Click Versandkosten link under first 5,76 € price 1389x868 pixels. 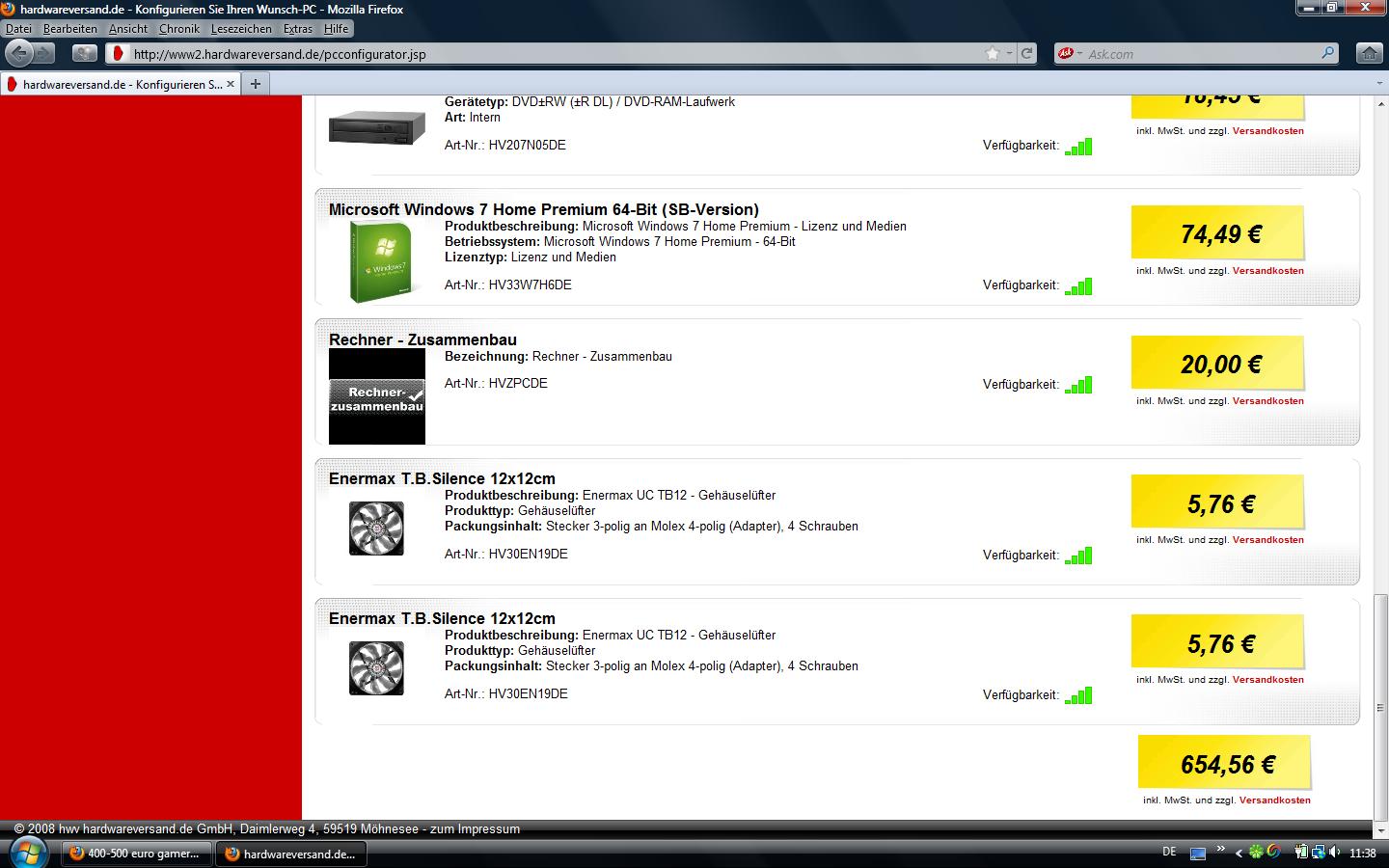1267,540
